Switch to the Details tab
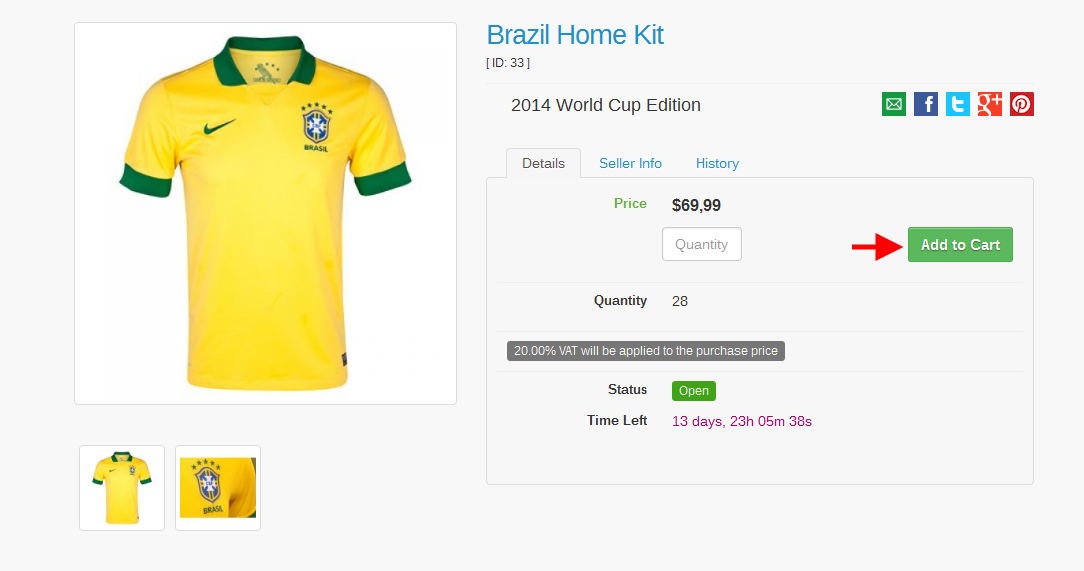The height and width of the screenshot is (571, 1084). 543,163
